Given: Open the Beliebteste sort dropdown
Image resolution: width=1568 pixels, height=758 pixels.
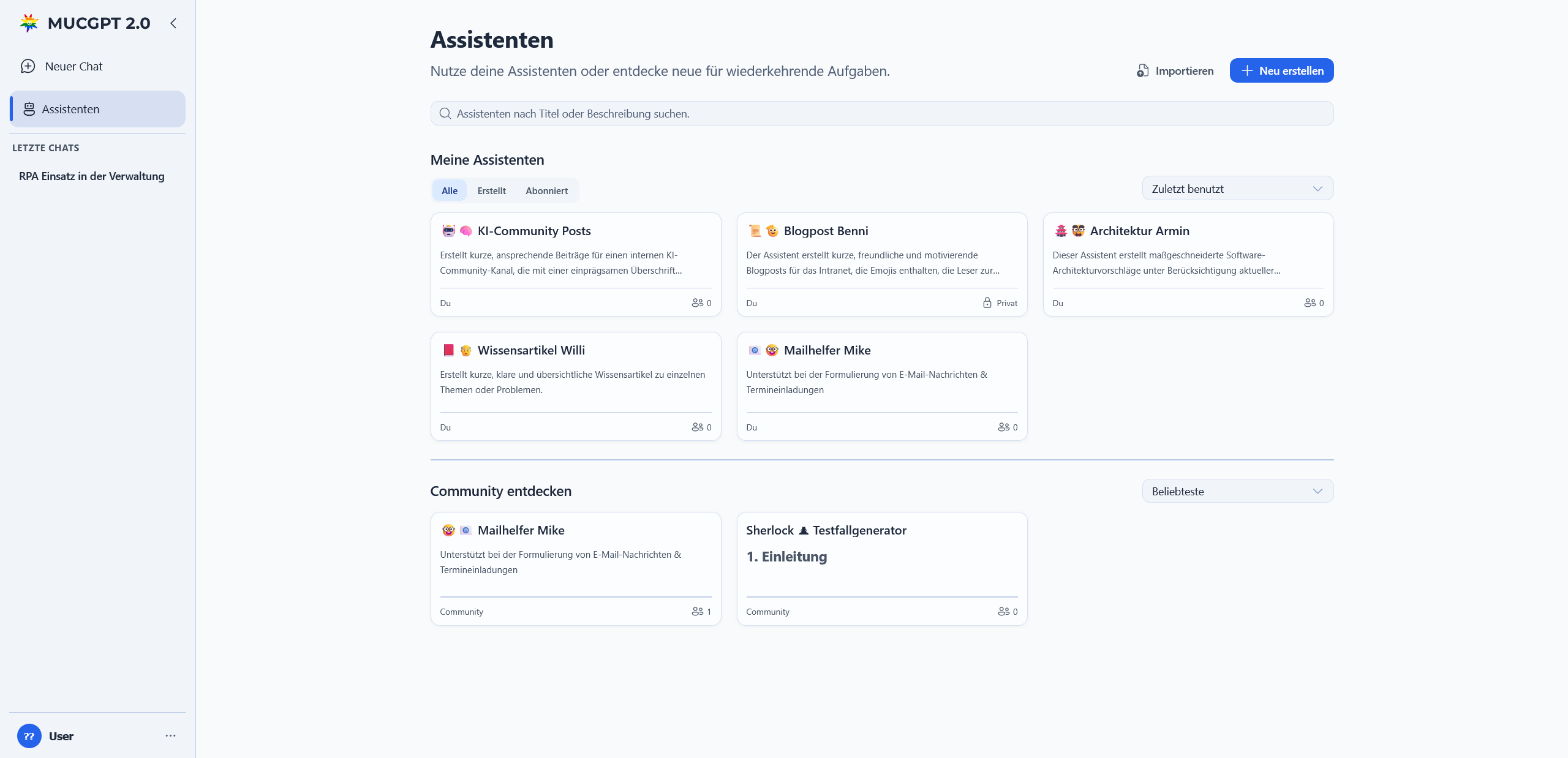Looking at the screenshot, I should (x=1237, y=491).
